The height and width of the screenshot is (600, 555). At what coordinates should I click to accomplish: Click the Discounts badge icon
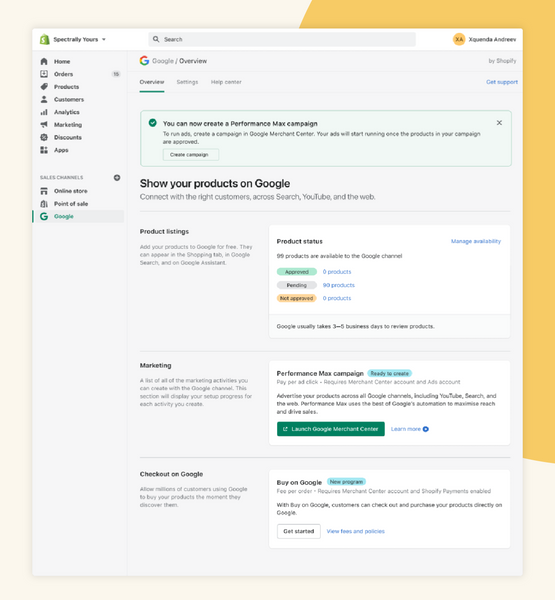coord(44,137)
